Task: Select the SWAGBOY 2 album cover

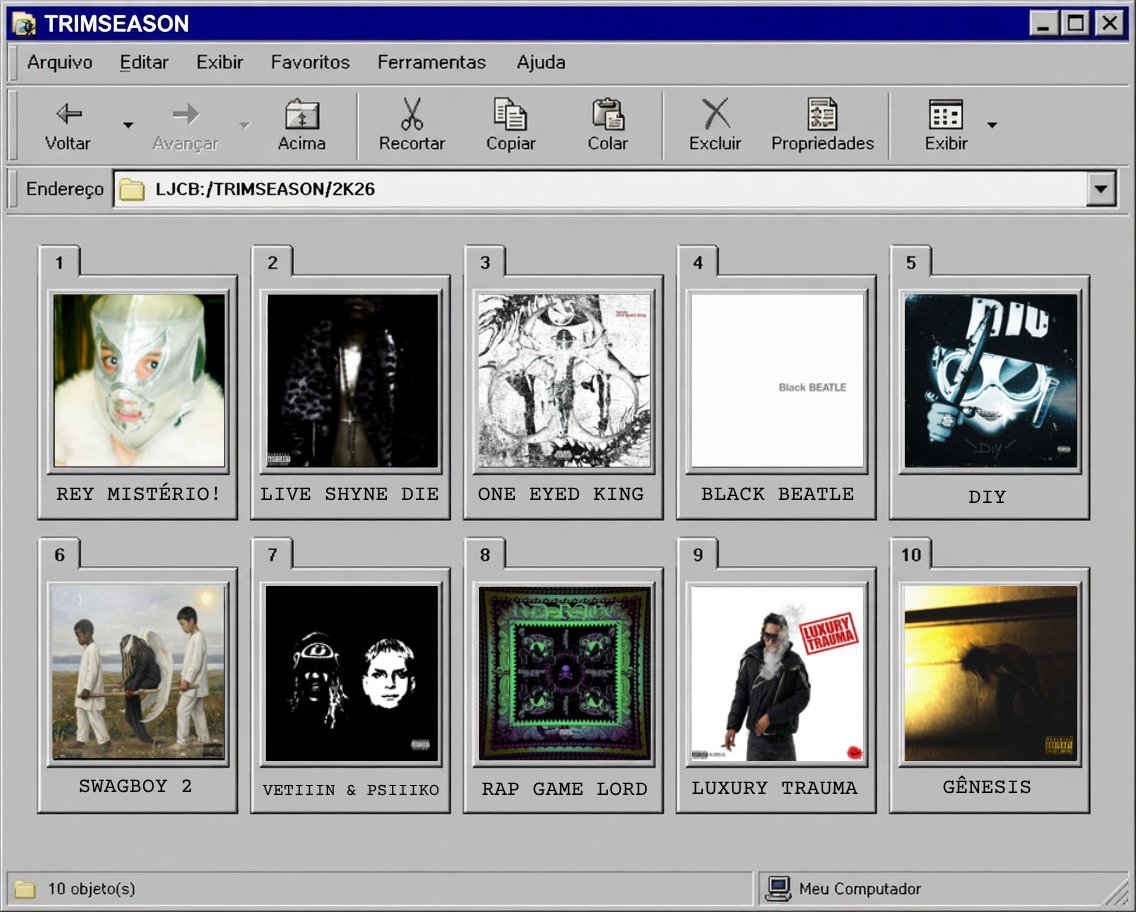Action: (x=138, y=672)
